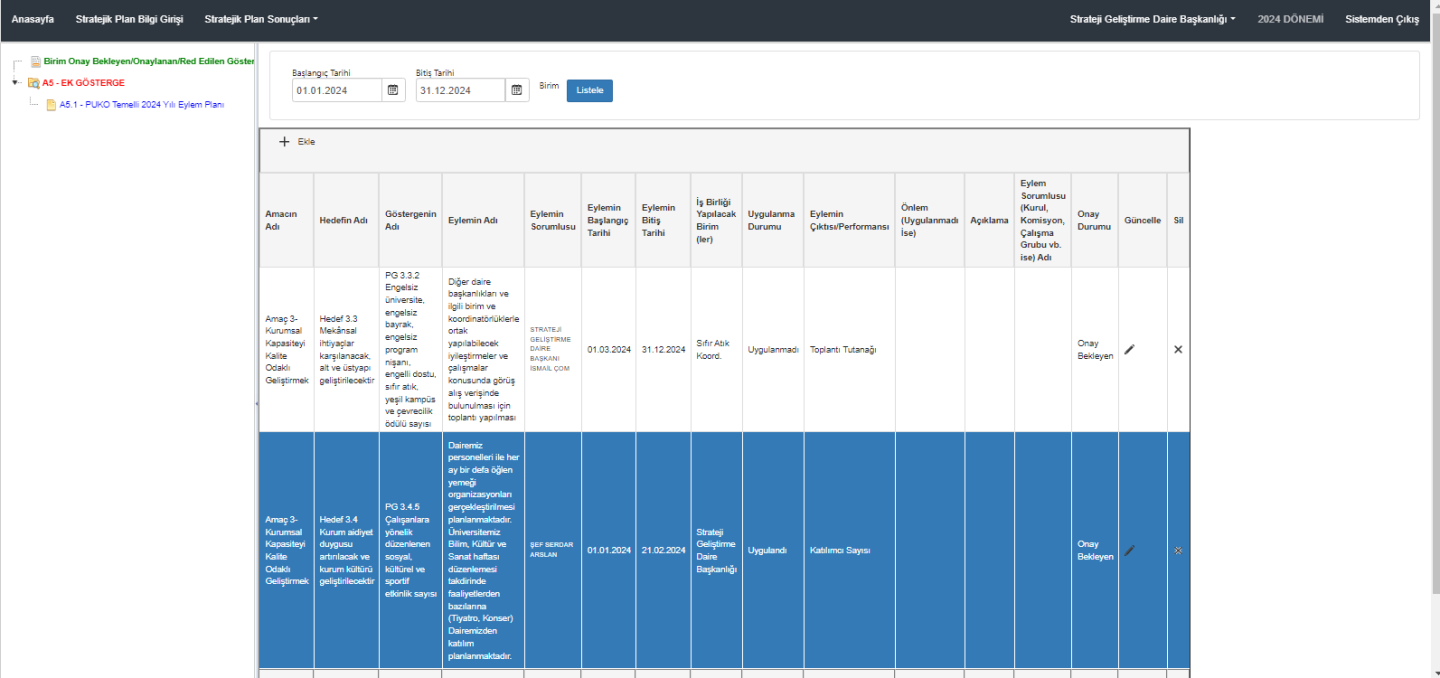Collapse the A5 - EK GÖSTERGE tree node
This screenshot has width=1440, height=678.
[x=16, y=83]
